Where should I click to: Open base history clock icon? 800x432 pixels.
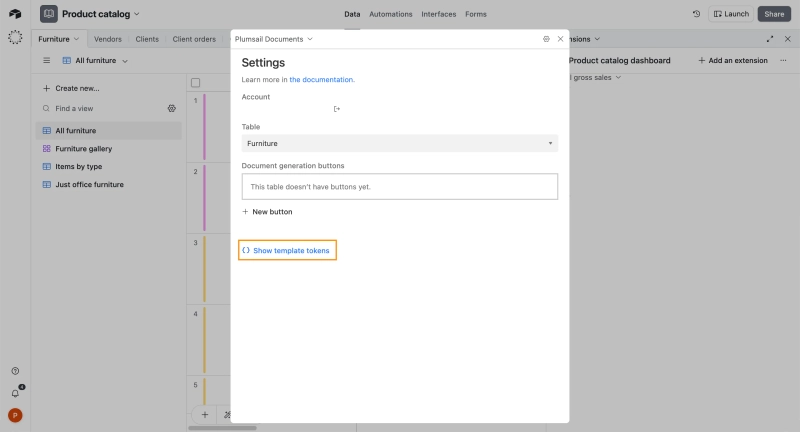coord(696,14)
